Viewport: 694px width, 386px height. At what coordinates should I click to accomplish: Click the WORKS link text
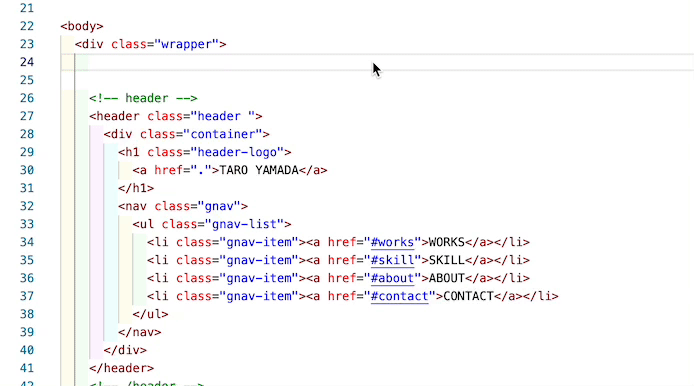(x=447, y=242)
